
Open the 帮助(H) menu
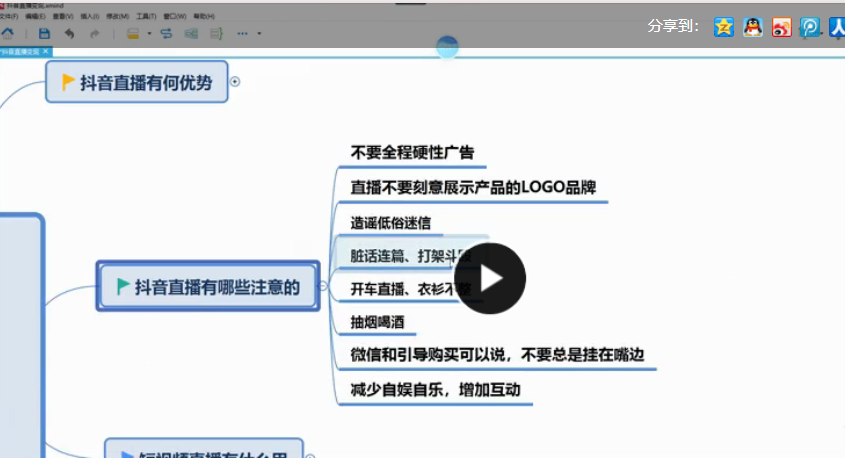pyautogui.click(x=204, y=16)
